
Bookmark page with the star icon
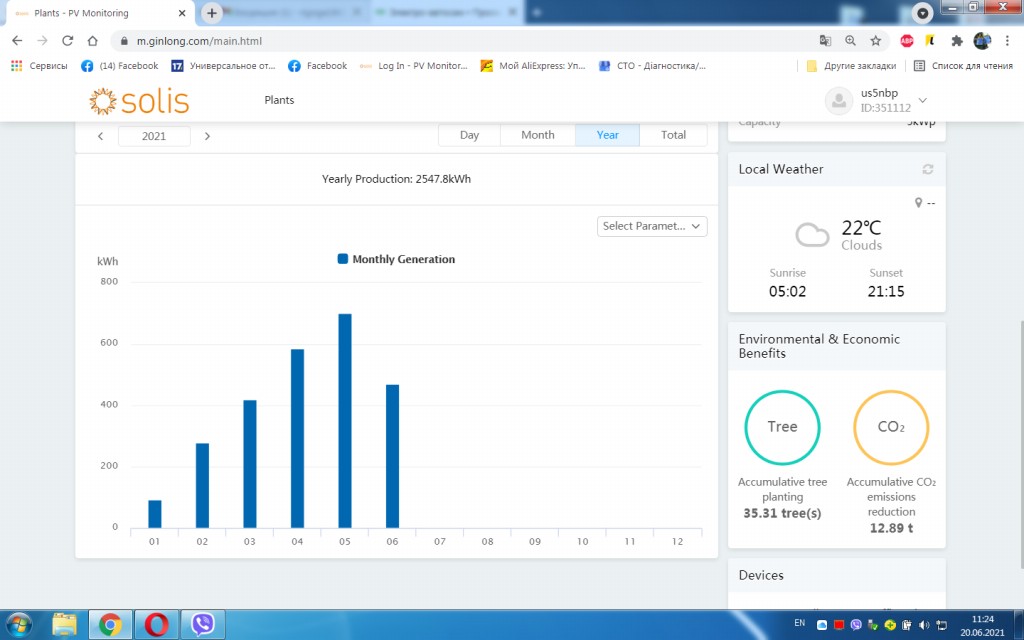pyautogui.click(x=875, y=41)
